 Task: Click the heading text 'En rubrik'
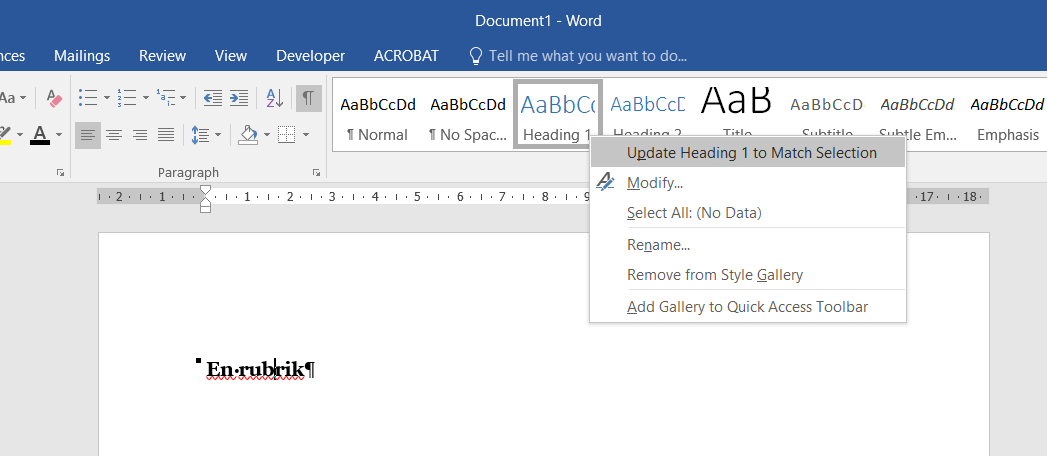pyautogui.click(x=255, y=369)
